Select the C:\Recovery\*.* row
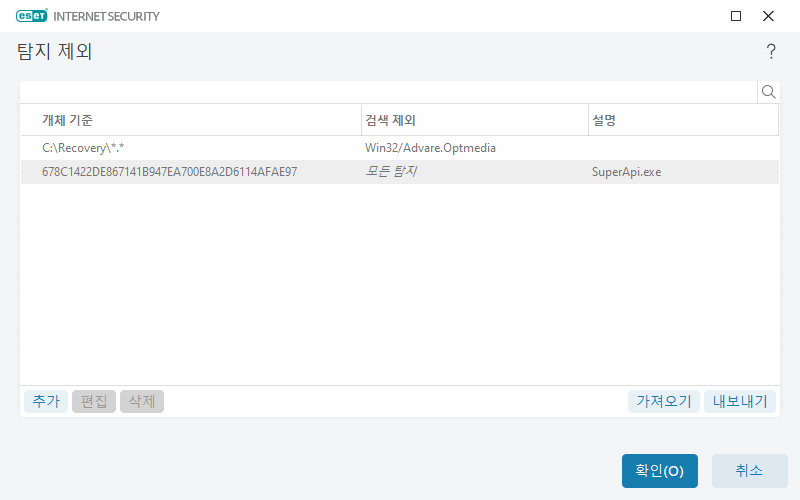 coord(400,148)
